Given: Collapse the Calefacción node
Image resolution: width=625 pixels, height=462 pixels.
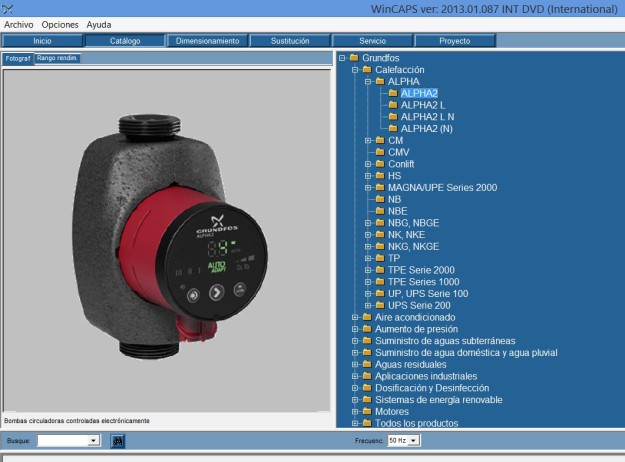Looking at the screenshot, I should click(355, 70).
